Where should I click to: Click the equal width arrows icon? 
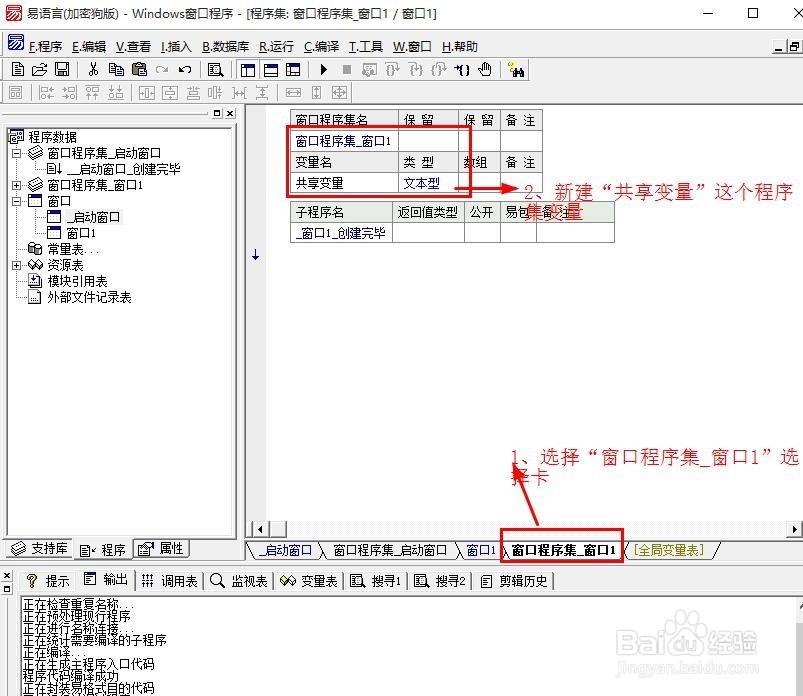293,93
